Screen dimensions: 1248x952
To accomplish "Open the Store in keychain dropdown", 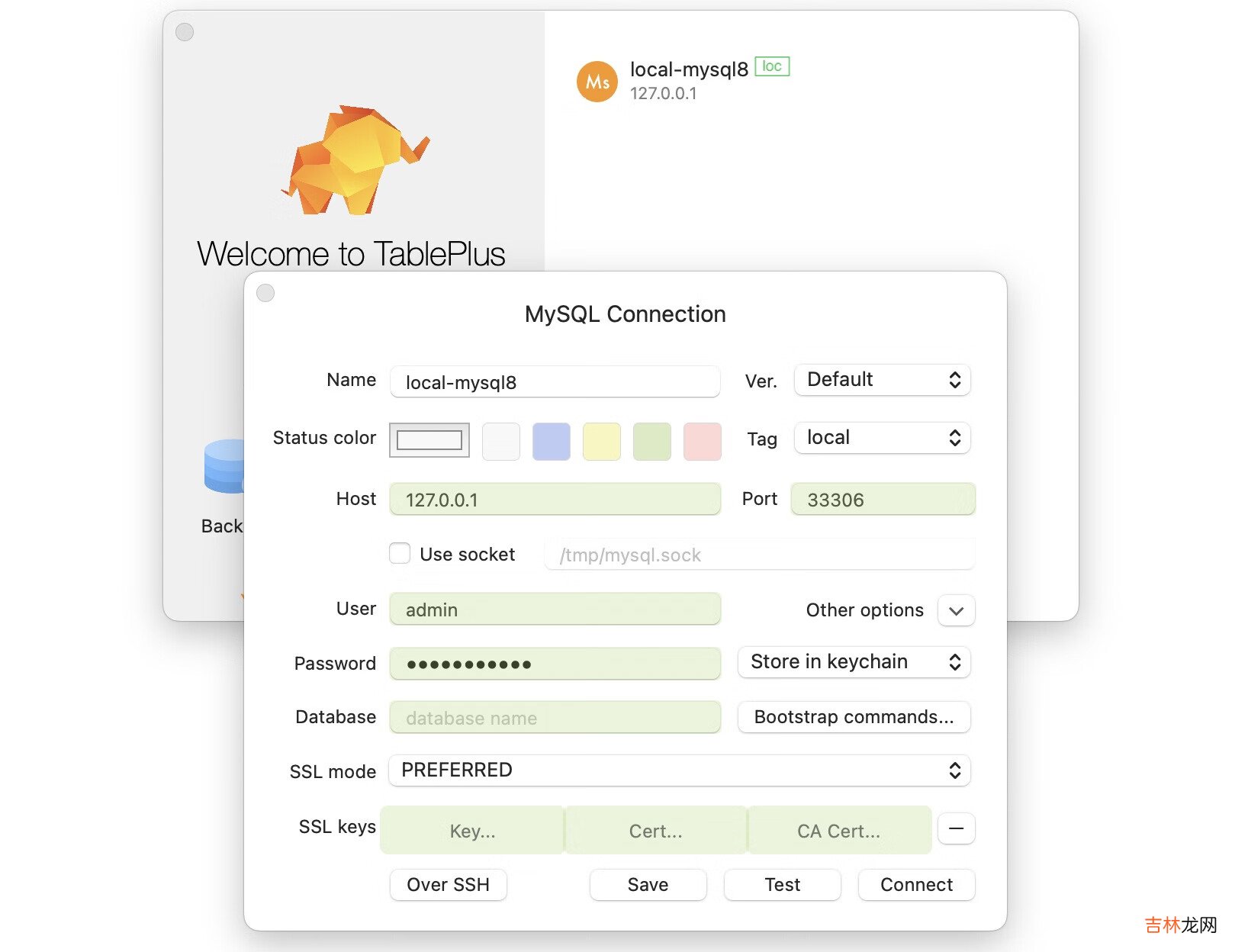I will pos(854,662).
